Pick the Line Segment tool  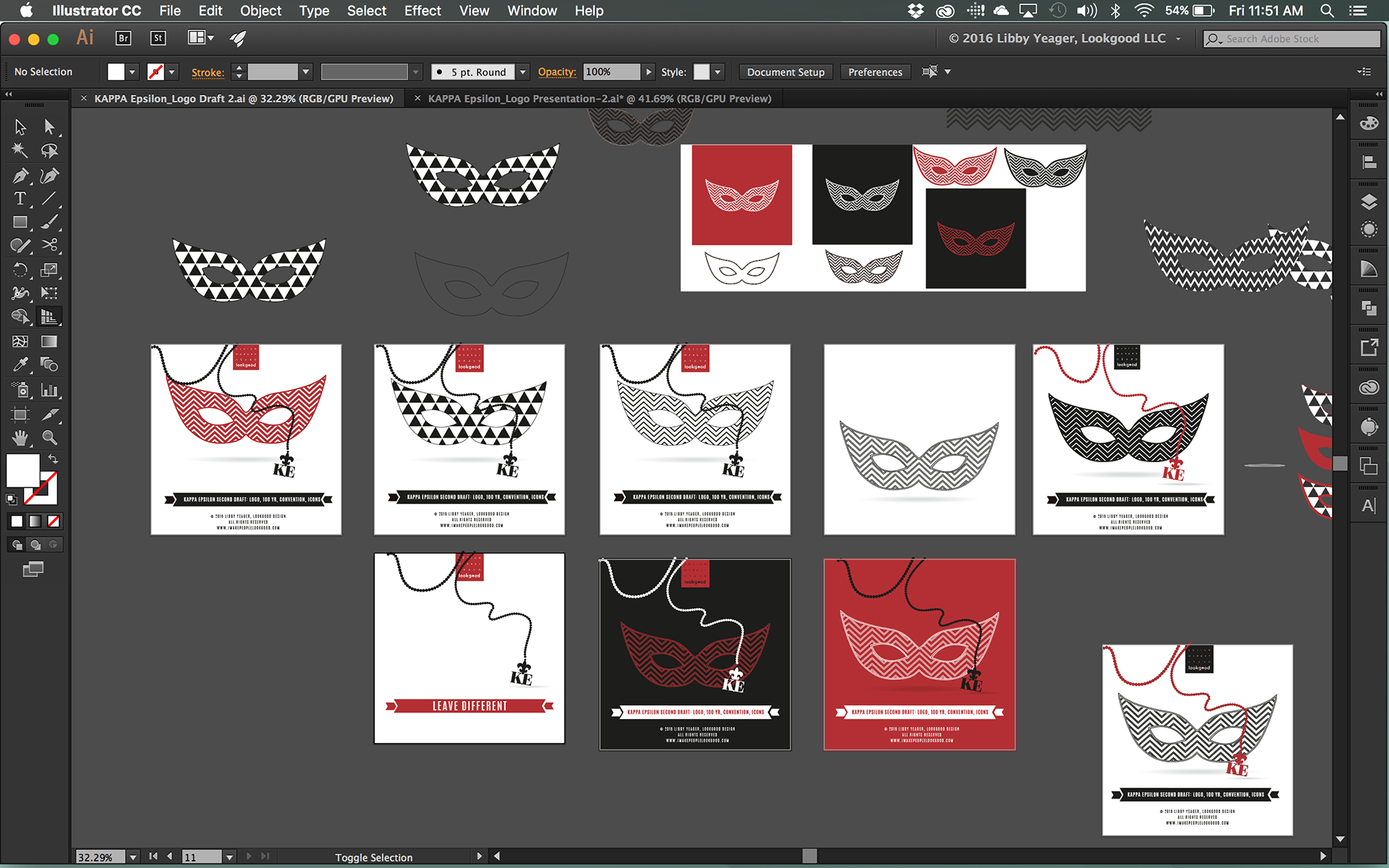point(49,198)
